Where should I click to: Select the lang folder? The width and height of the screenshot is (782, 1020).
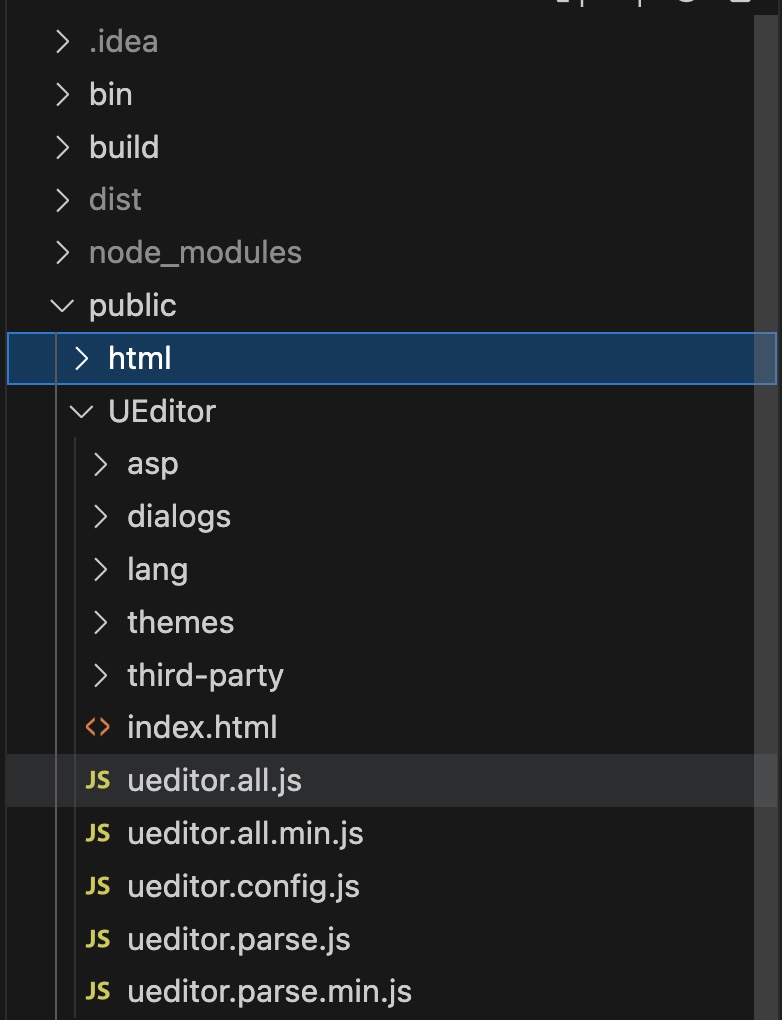[x=157, y=570]
